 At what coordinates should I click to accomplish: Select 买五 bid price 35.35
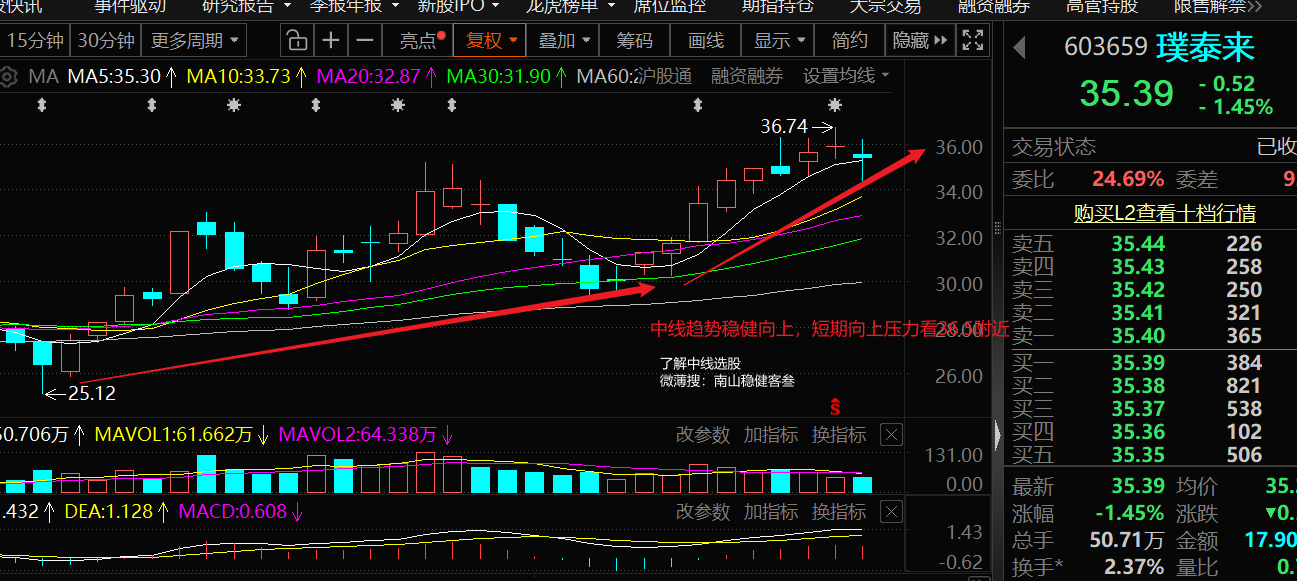[x=1138, y=454]
